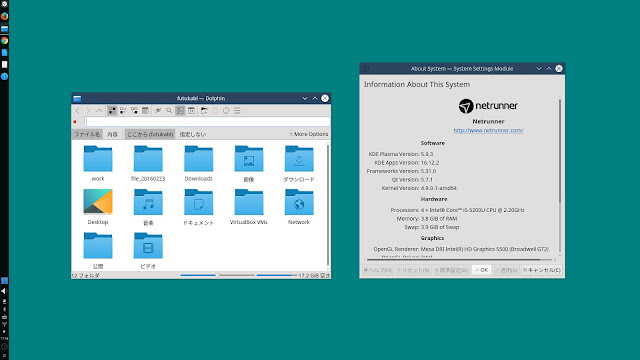Switch Dolphin to Compact view mode

(x=123, y=111)
